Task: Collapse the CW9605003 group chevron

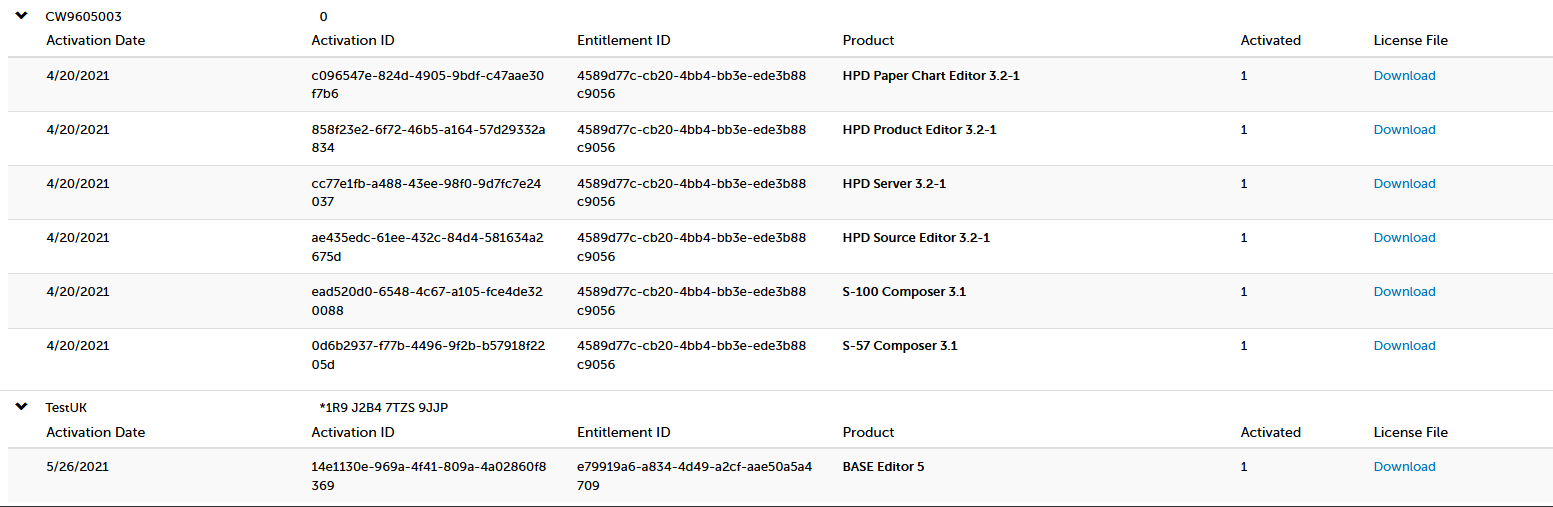Action: (x=21, y=15)
